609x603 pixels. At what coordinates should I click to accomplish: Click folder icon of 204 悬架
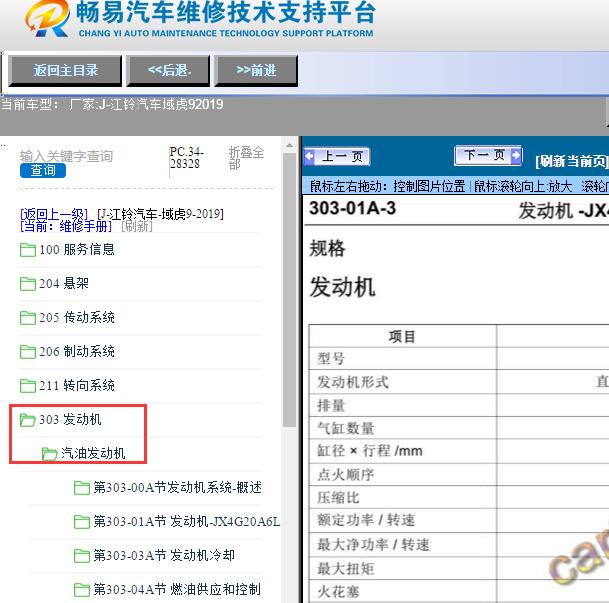click(x=28, y=284)
